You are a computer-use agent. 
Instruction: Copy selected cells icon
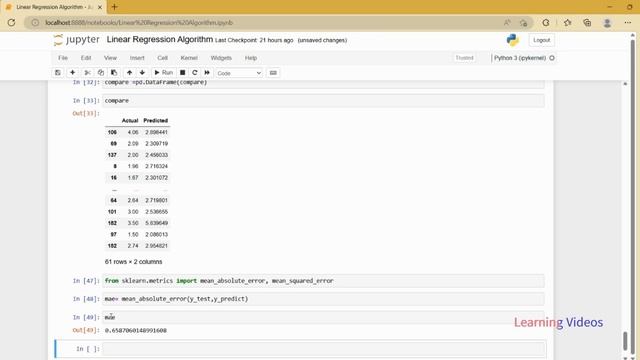tap(100, 73)
